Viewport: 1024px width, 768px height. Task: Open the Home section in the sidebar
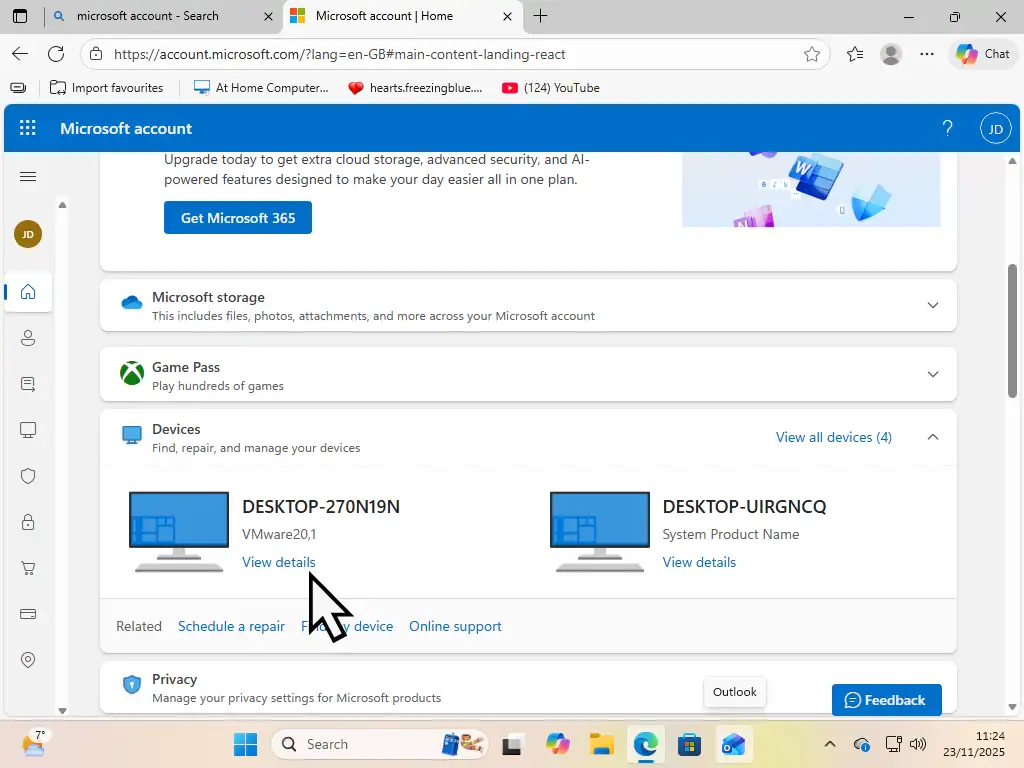coord(27,292)
